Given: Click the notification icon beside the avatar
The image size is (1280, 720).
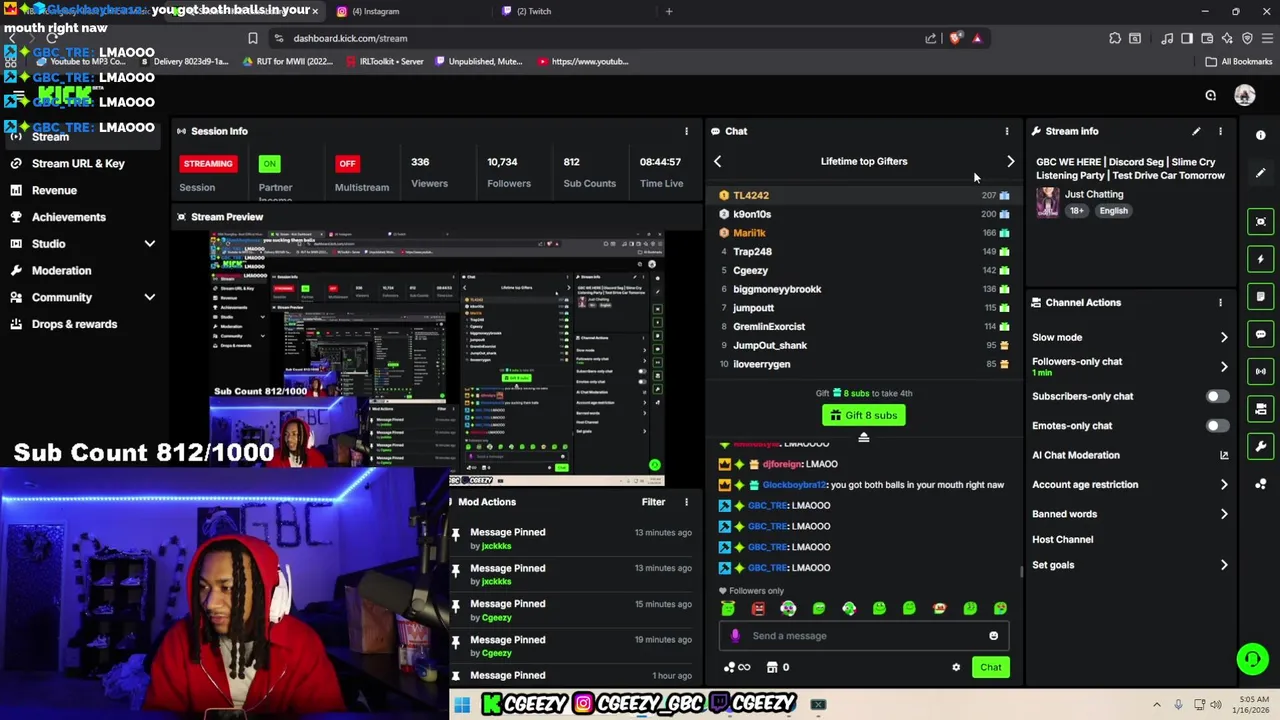Looking at the screenshot, I should 1210,95.
